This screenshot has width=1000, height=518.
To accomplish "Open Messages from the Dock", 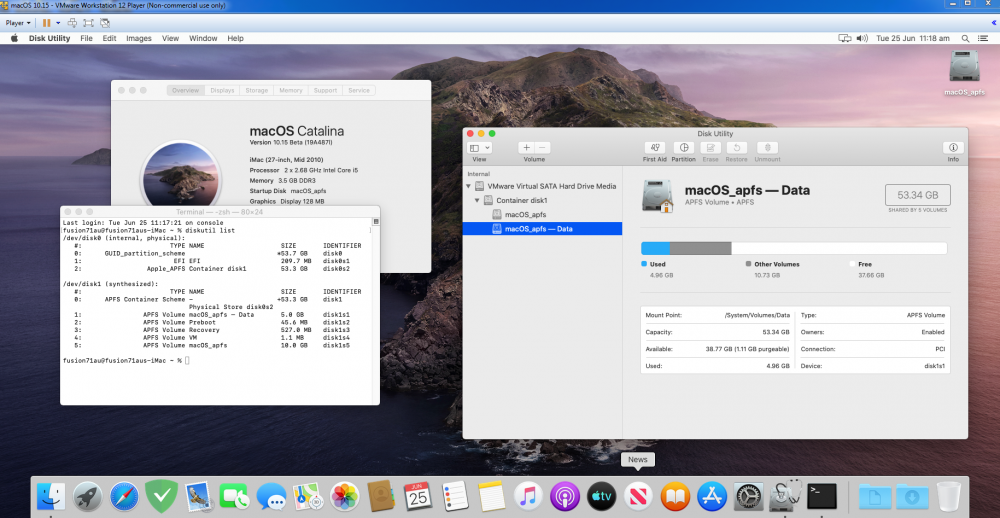I will pyautogui.click(x=272, y=496).
